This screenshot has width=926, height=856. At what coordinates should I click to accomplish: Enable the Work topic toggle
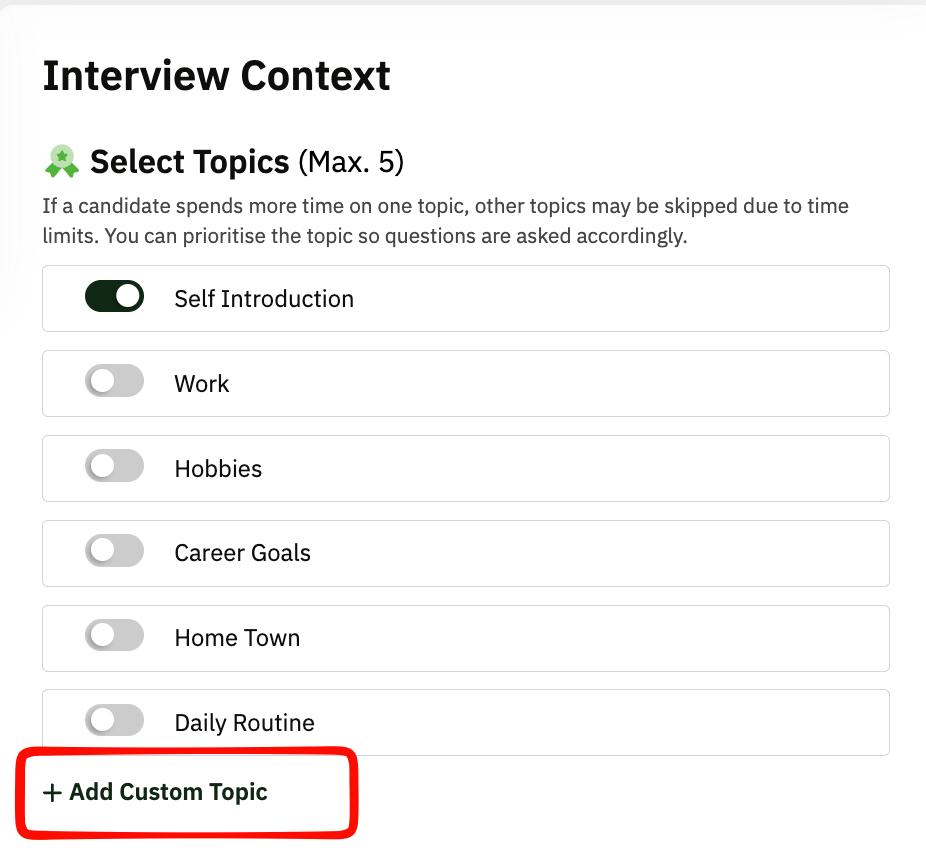coord(114,382)
